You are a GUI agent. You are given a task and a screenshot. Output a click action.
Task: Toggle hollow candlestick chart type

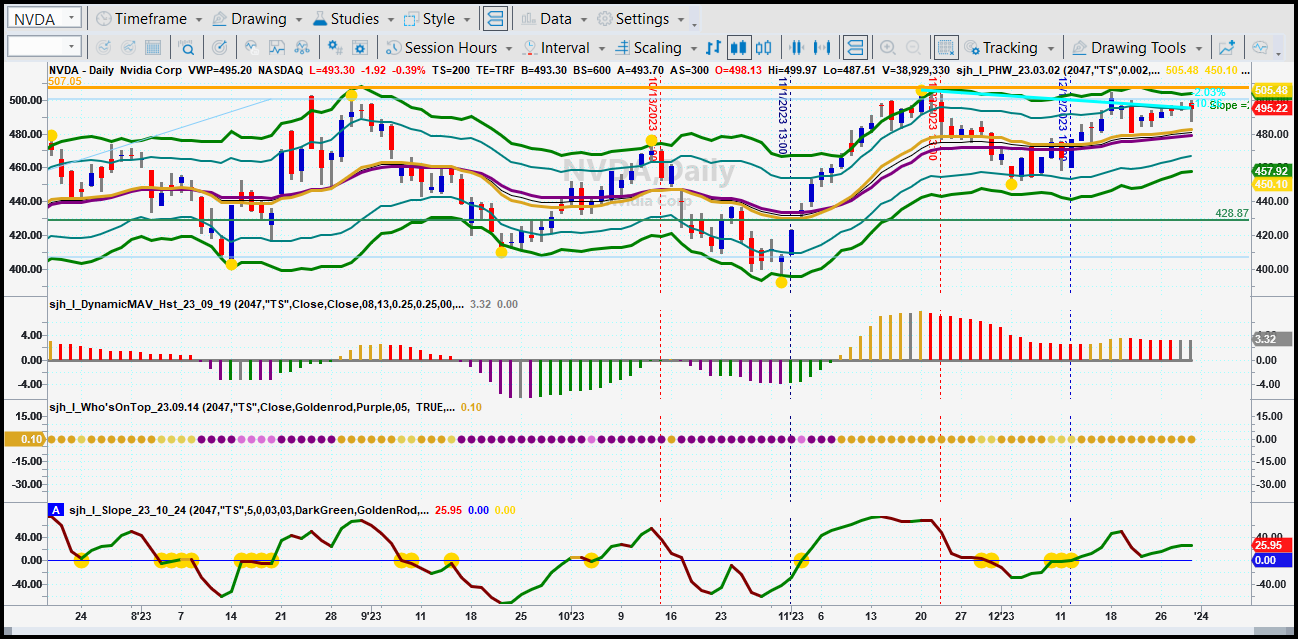click(765, 48)
